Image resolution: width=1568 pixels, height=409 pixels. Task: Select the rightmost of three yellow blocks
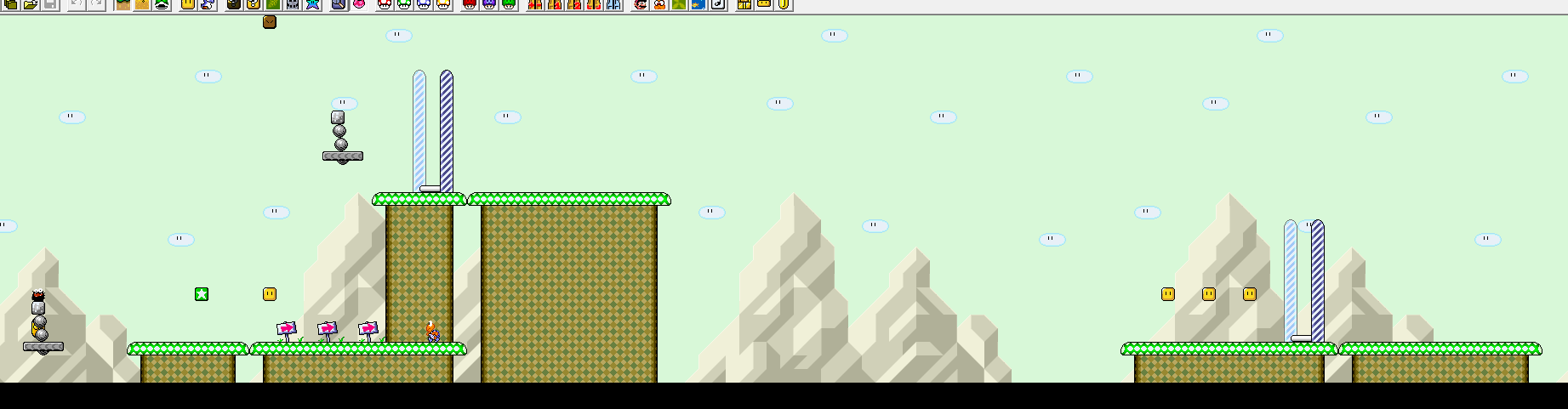pyautogui.click(x=1250, y=294)
